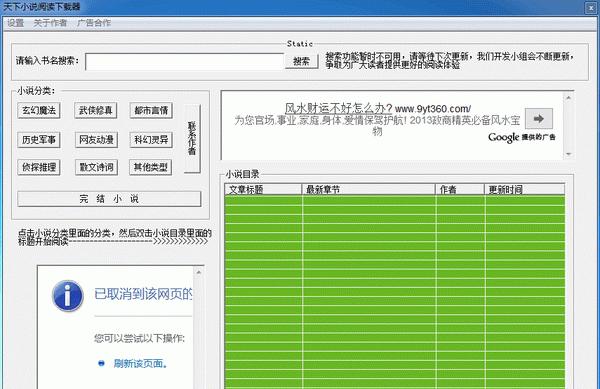Open the 风水财运不好怎么办 ad link
Image resolution: width=600 pixels, height=389 pixels.
point(339,108)
